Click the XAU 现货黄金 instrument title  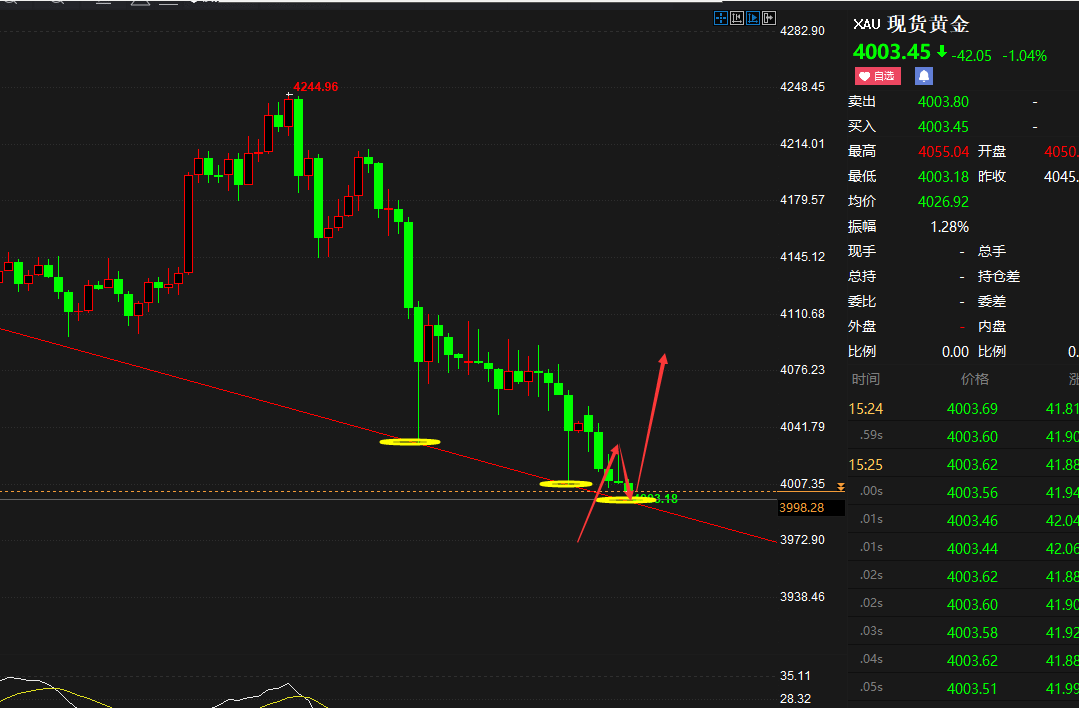pos(911,24)
